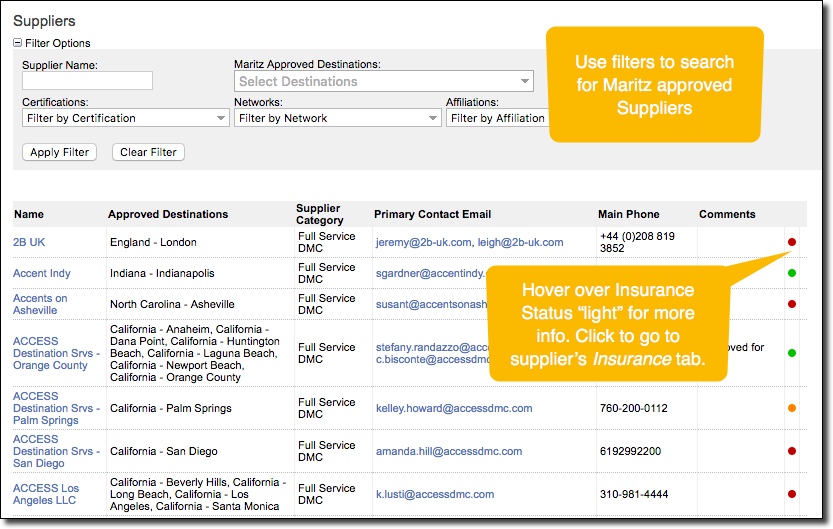Click the amanda.hill@accessdmc.com email link
The width and height of the screenshot is (833, 529).
449,451
